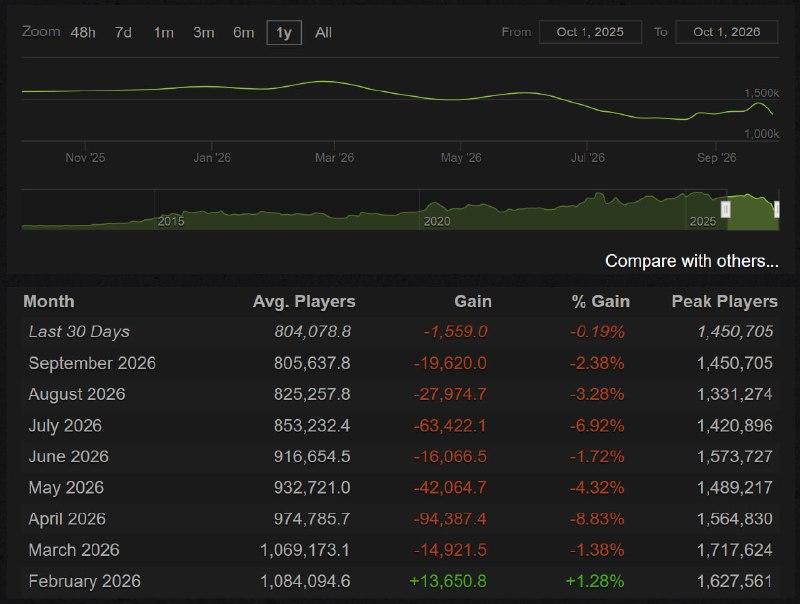
Task: Click average players value 804,078.8
Action: click(x=313, y=332)
